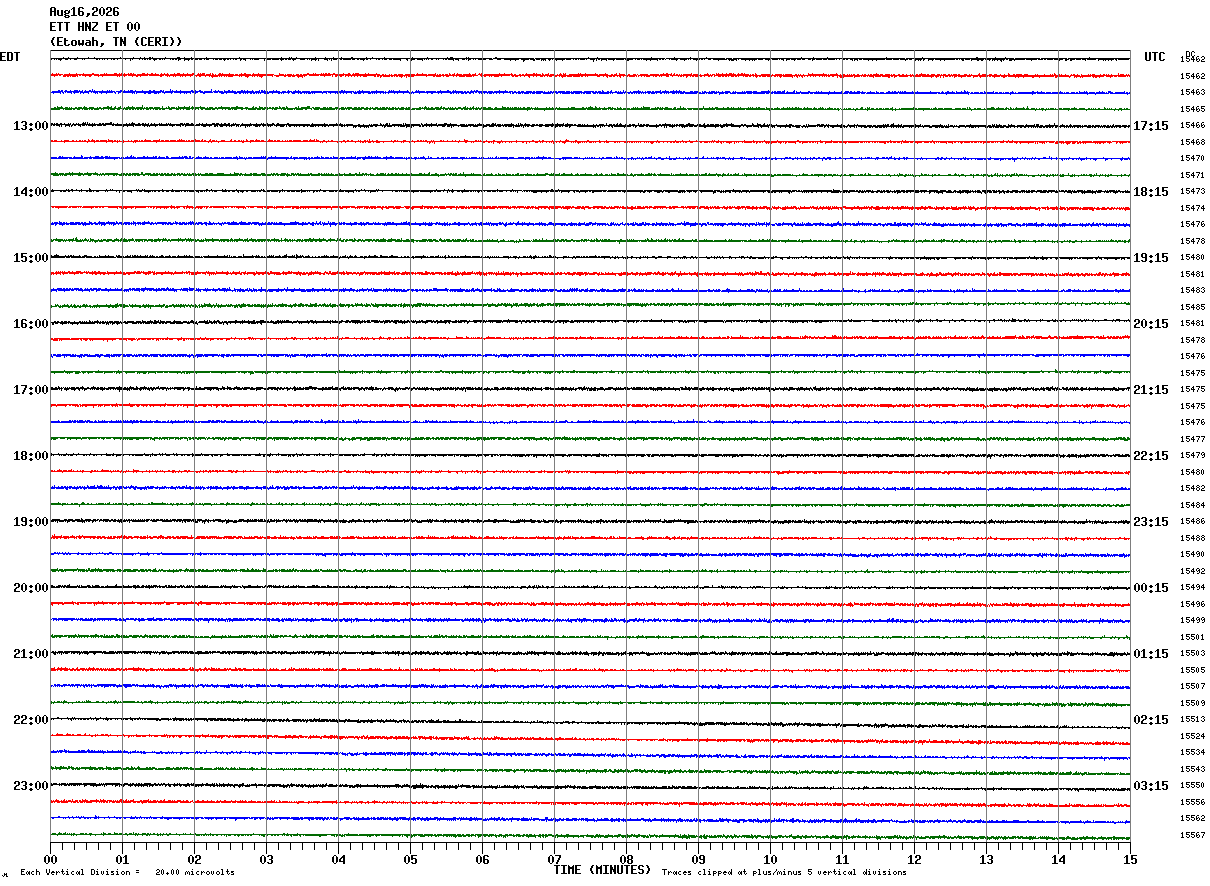Click the Aug16,2026 date header
The height and width of the screenshot is (886, 1210).
[x=85, y=12]
